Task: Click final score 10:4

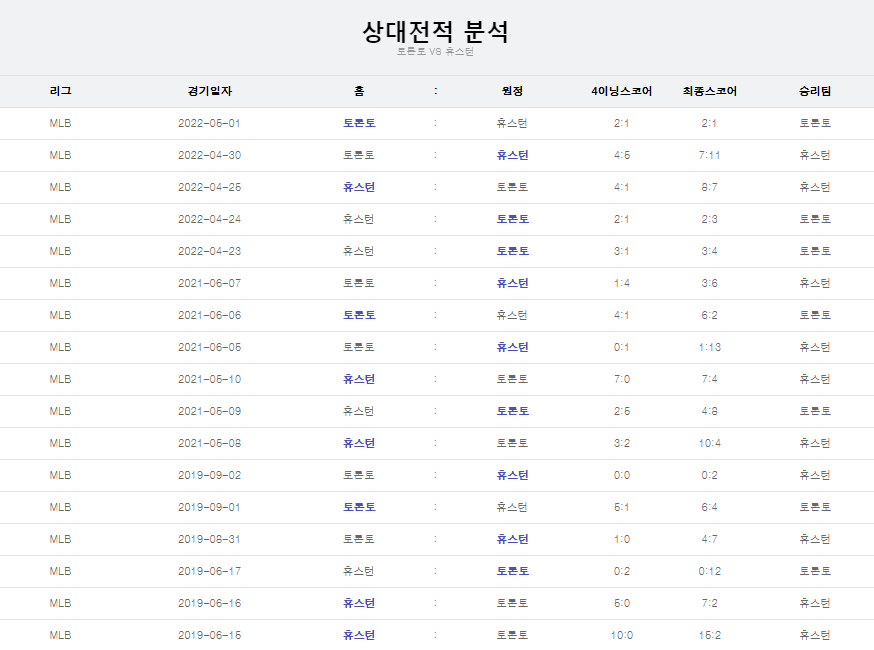Action: (710, 443)
